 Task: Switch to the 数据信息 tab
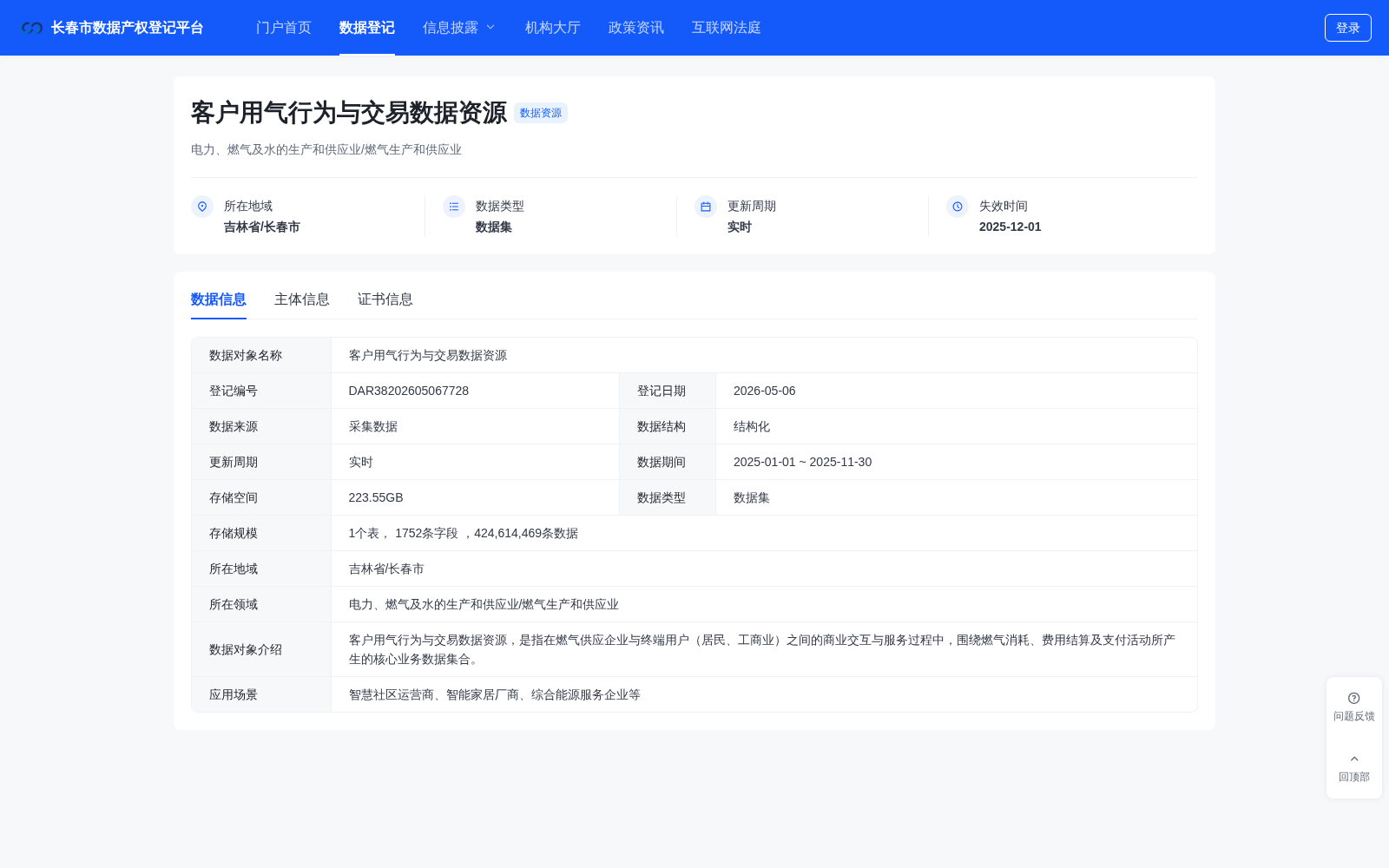point(219,299)
